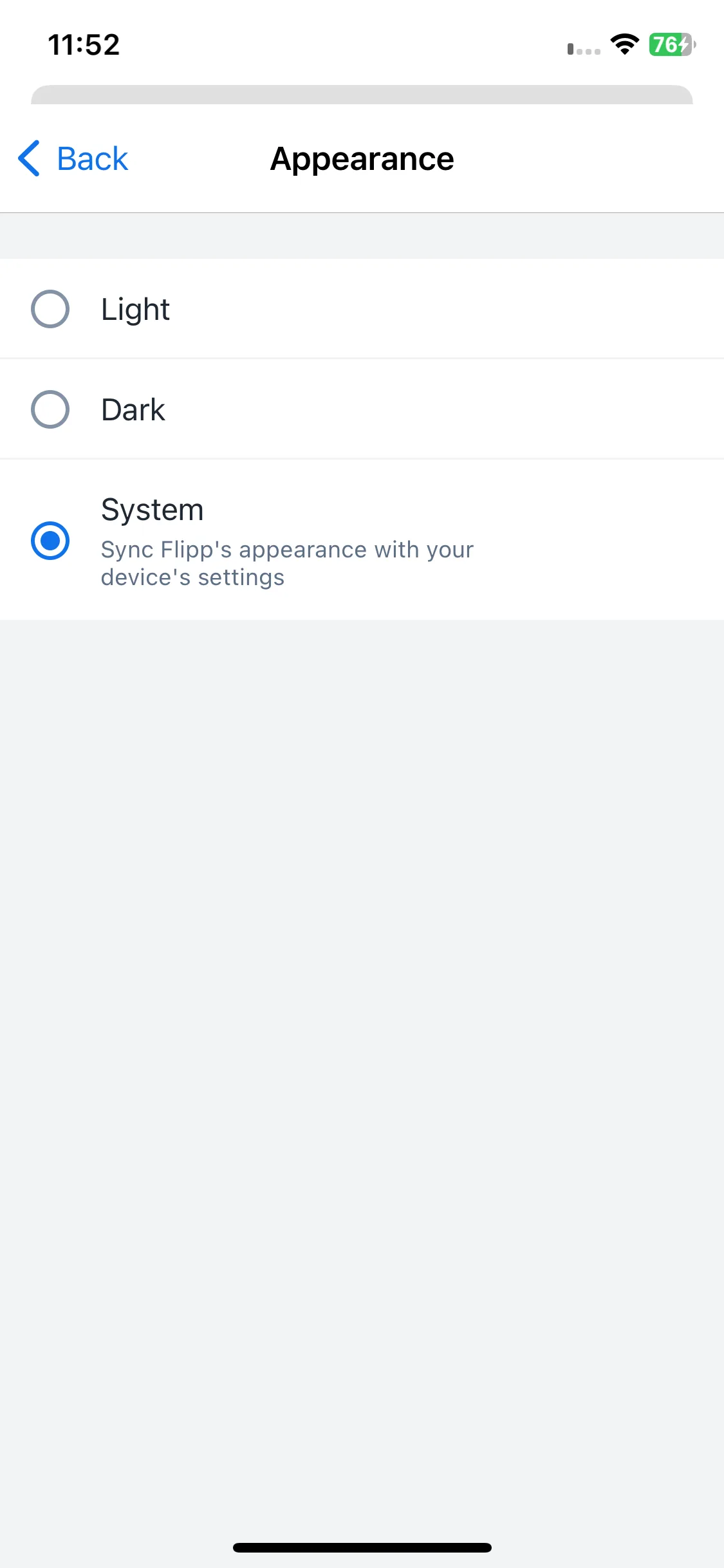Tap the blue back chevron arrow
The width and height of the screenshot is (724, 1568).
click(29, 158)
